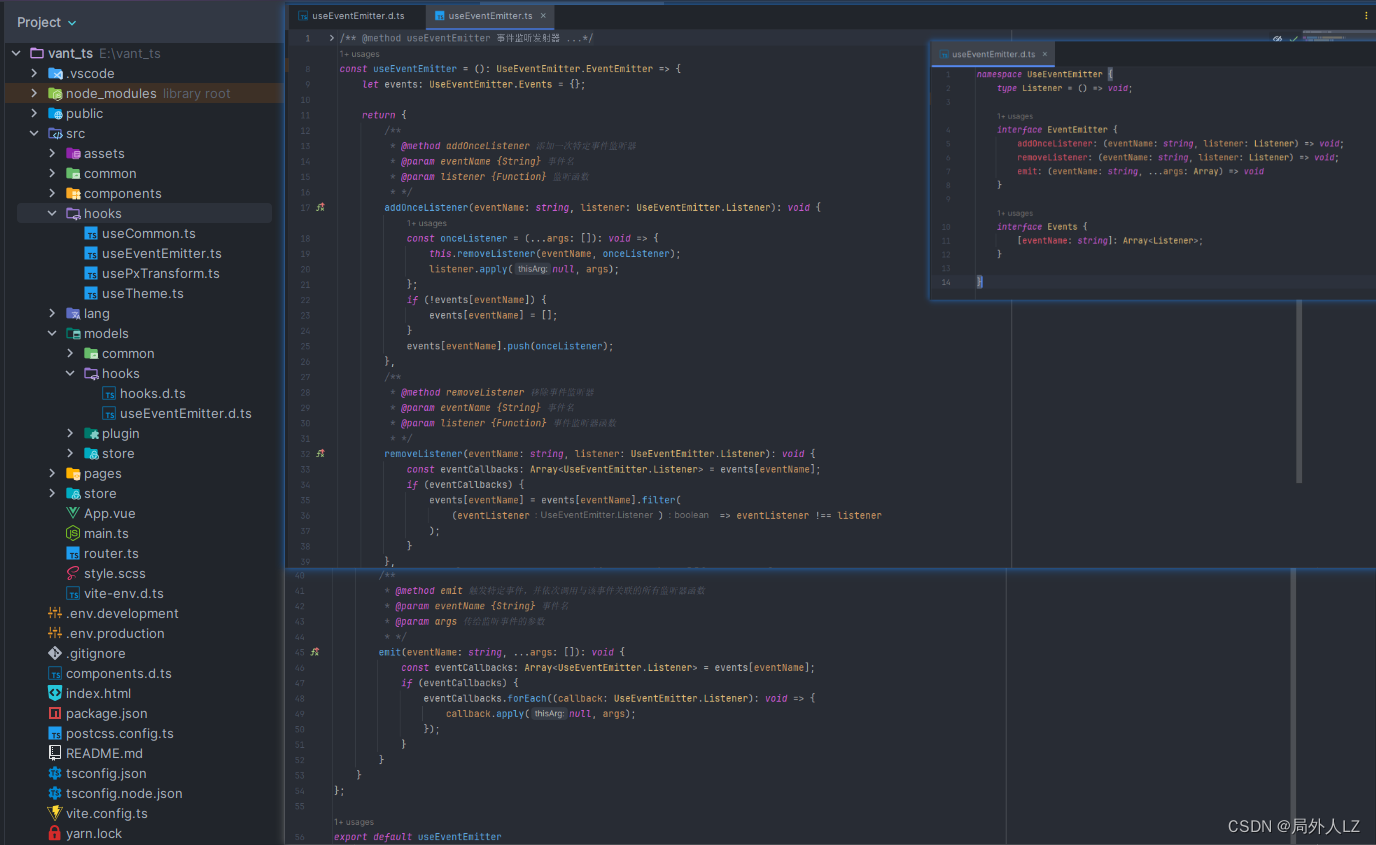The height and width of the screenshot is (845, 1376).
Task: Select vite-env.d.ts in the project tree
Action: tap(124, 593)
